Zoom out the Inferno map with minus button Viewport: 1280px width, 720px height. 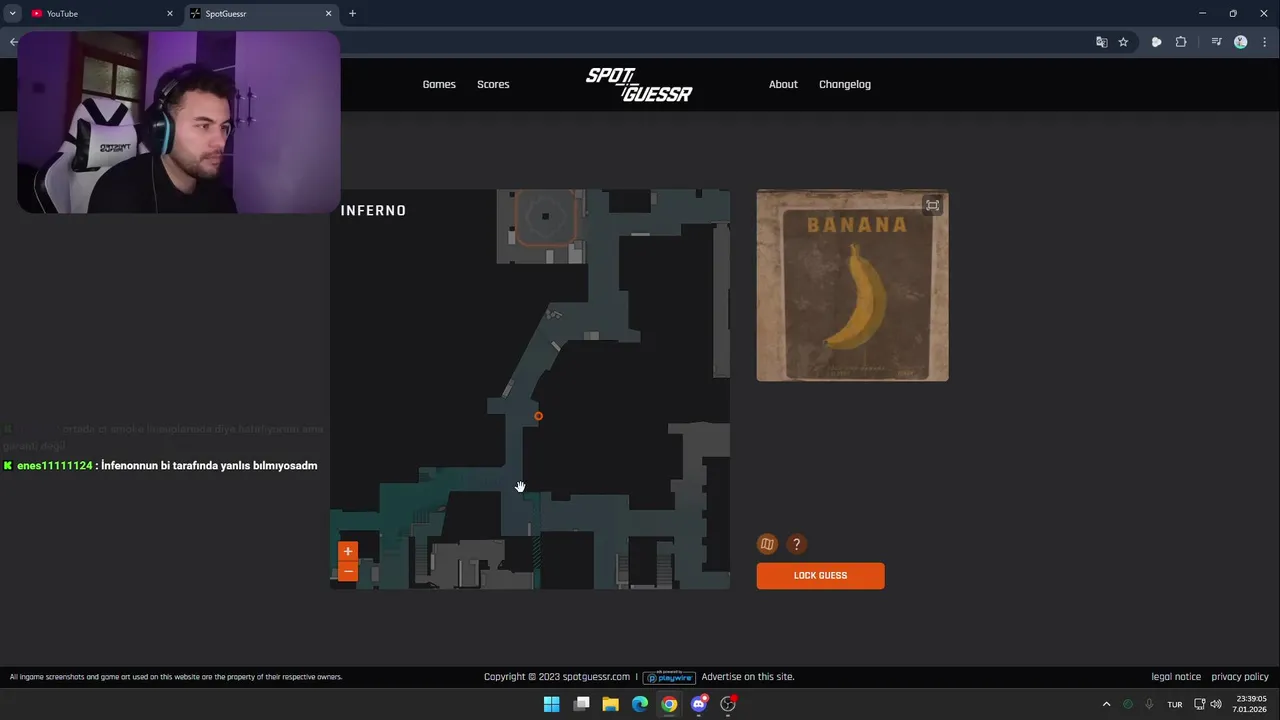click(x=348, y=571)
